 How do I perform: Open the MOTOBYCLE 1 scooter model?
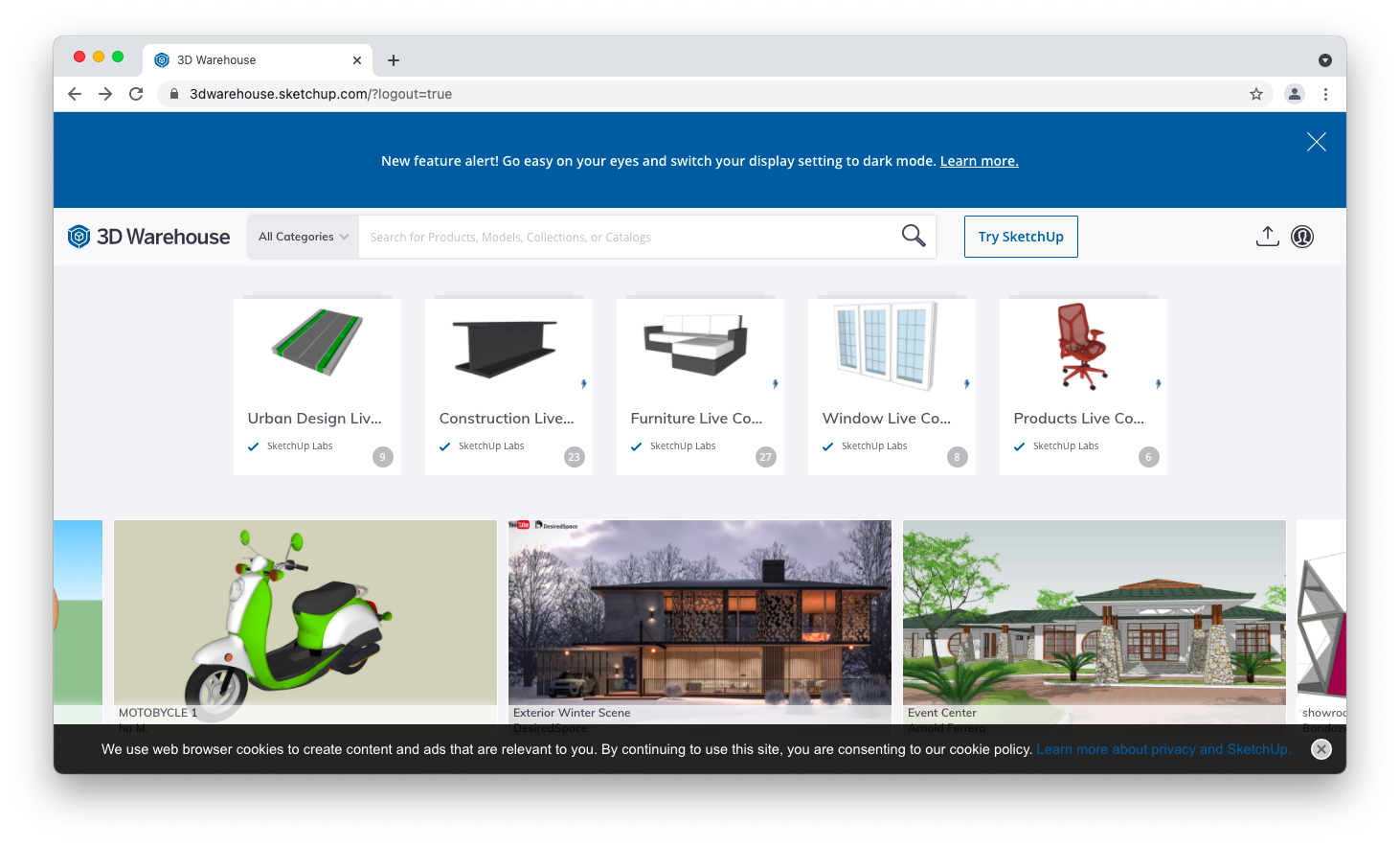(x=305, y=621)
